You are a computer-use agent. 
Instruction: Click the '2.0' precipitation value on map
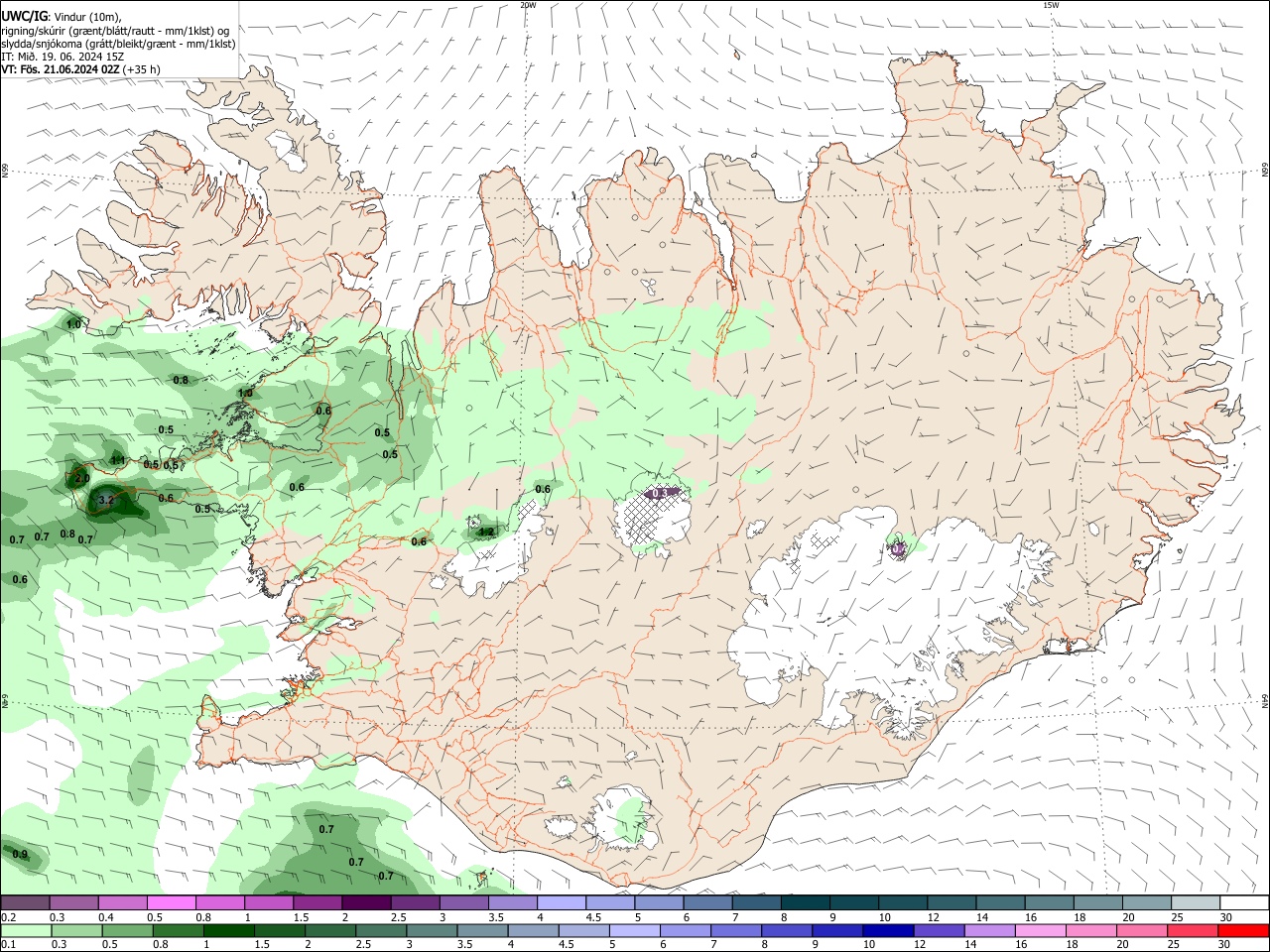(82, 478)
